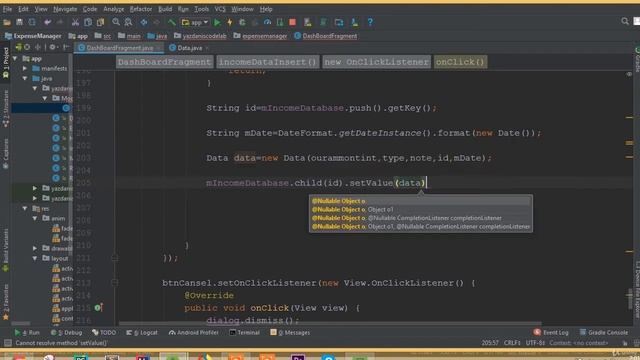This screenshot has width=640, height=360.
Task: Open the File menu
Action: 7,9
